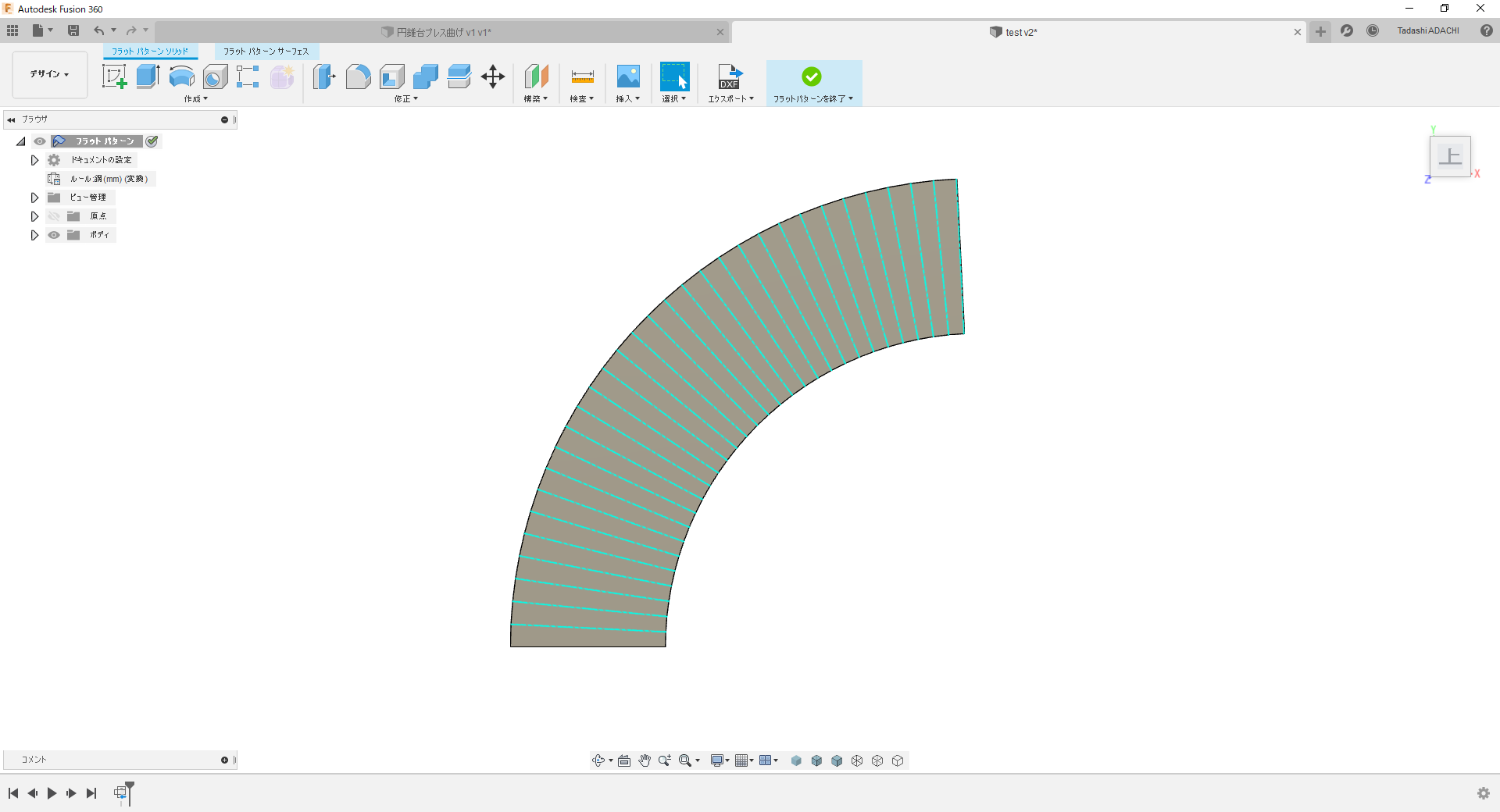This screenshot has width=1500, height=812.
Task: Expand the ドキュメントの設定 tree node
Action: pyautogui.click(x=34, y=160)
